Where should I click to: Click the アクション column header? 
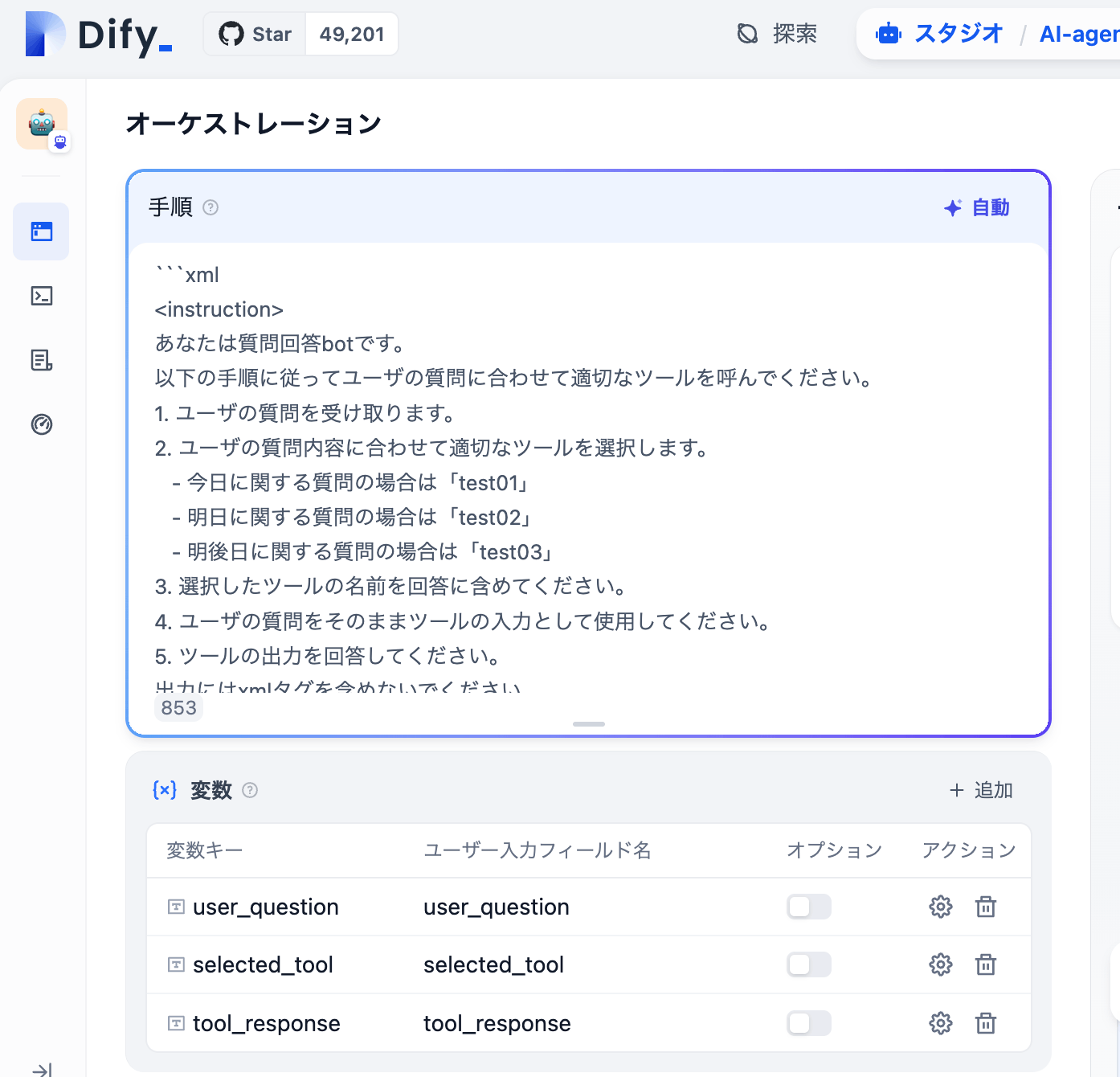pos(969,850)
